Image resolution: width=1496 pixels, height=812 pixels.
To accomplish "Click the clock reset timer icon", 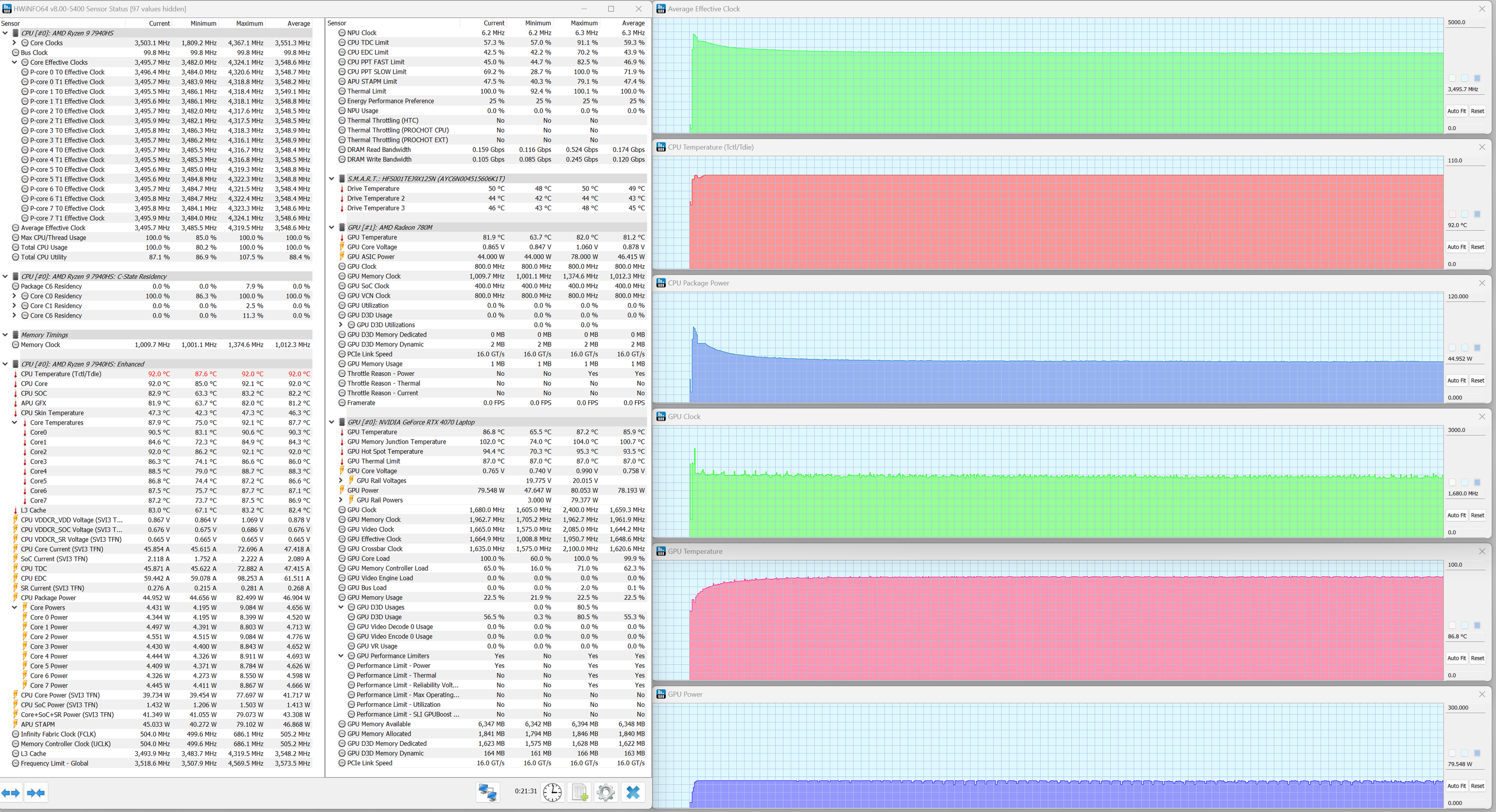I will tap(552, 792).
